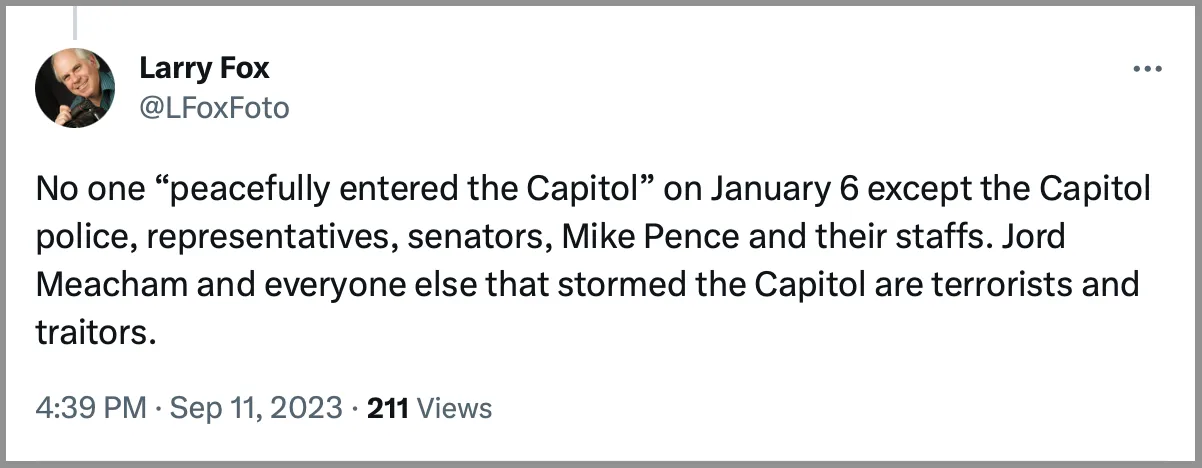Open the Larry Fox display name link
Viewport: 1202px width, 468px height.
(x=204, y=69)
